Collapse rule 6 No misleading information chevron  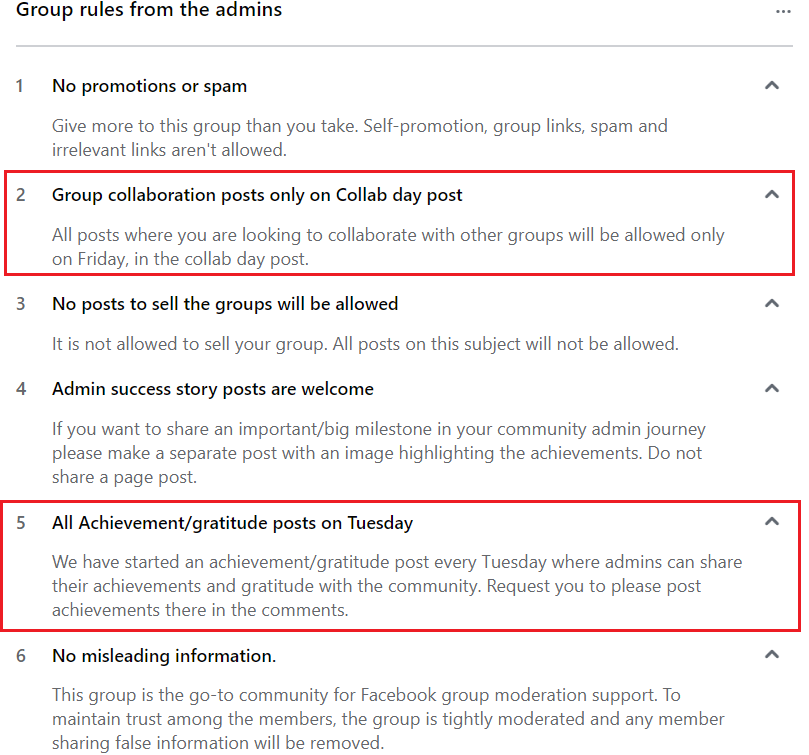(x=771, y=655)
